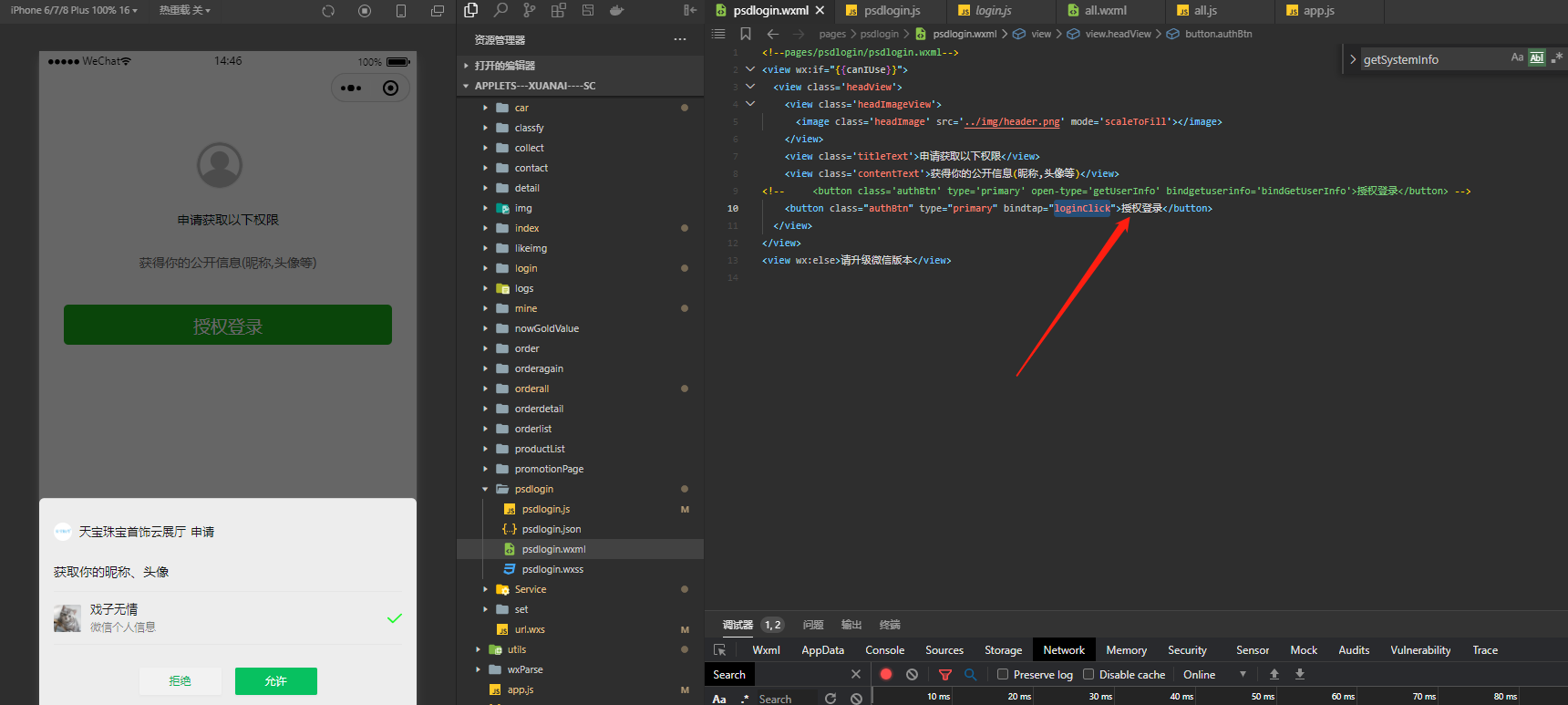Toggle whole word match in the editor find box
The height and width of the screenshot is (705, 1568).
[x=1537, y=57]
